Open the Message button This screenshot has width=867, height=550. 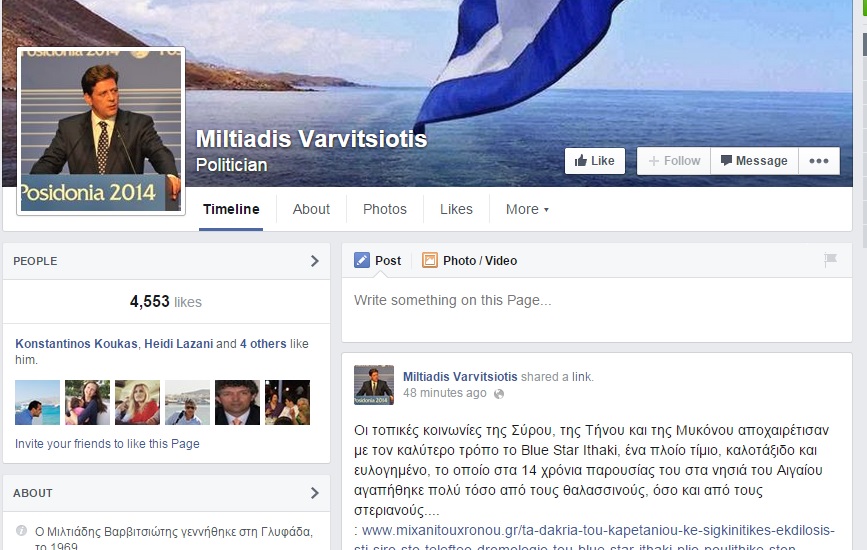754,161
